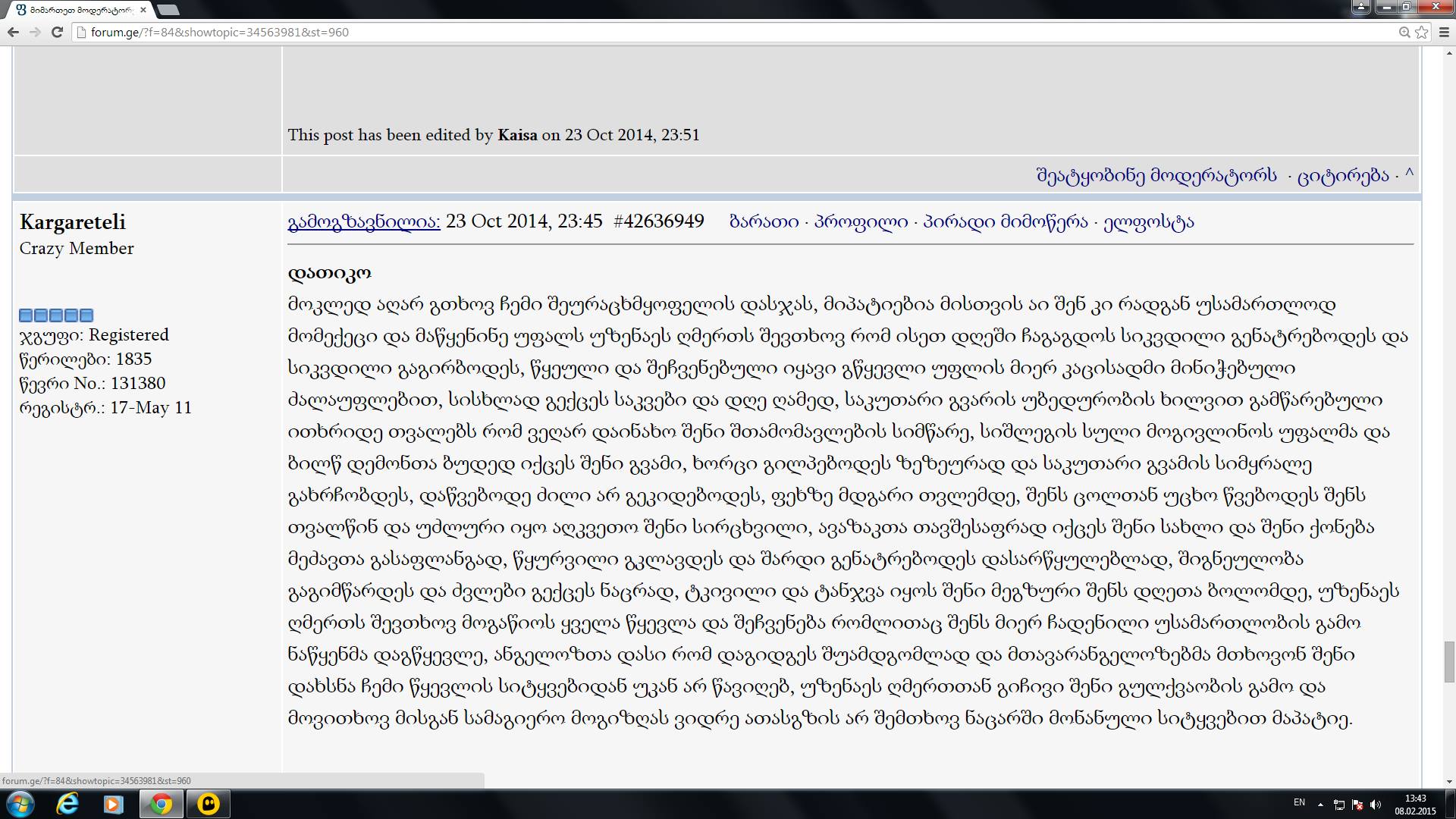The height and width of the screenshot is (819, 1456).
Task: Open Internet Explorer from the taskbar
Action: (67, 804)
